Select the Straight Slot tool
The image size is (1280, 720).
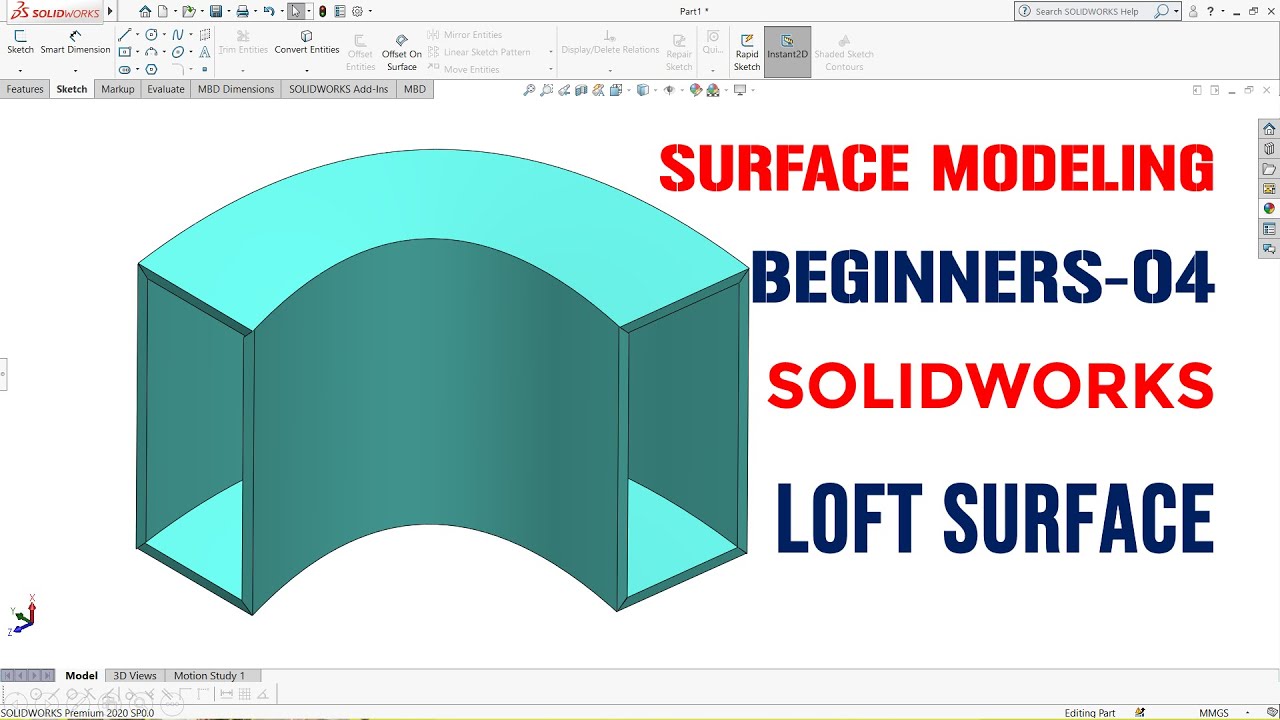[x=125, y=70]
